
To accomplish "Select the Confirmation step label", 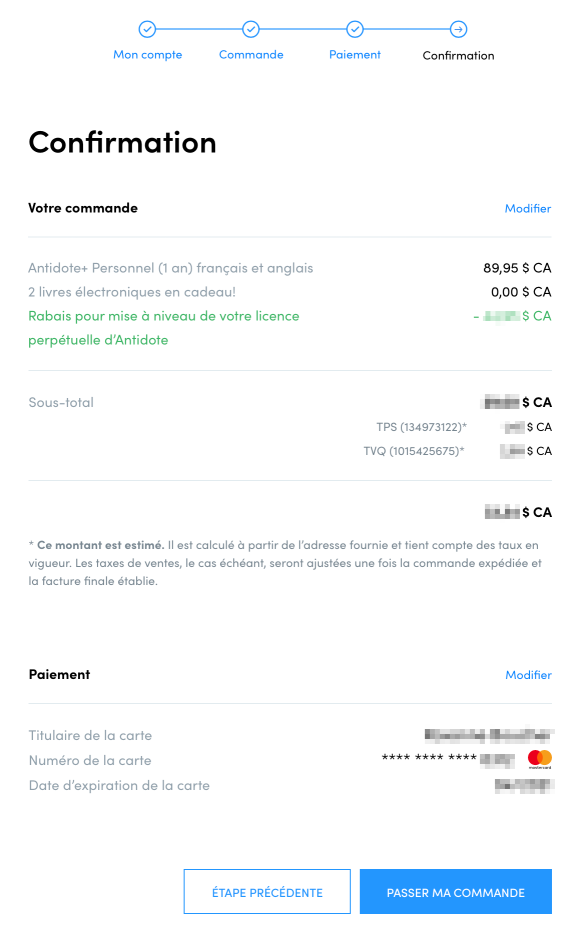I will [x=458, y=56].
